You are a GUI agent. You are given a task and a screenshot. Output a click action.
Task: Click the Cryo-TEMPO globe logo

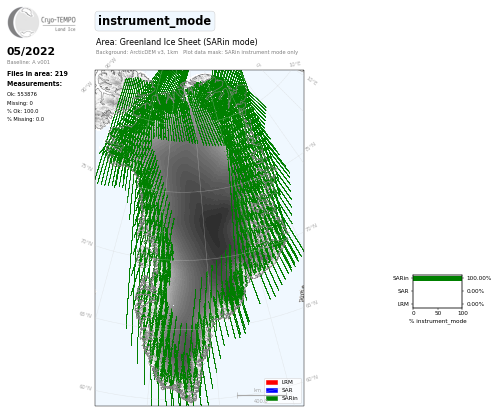[23, 22]
